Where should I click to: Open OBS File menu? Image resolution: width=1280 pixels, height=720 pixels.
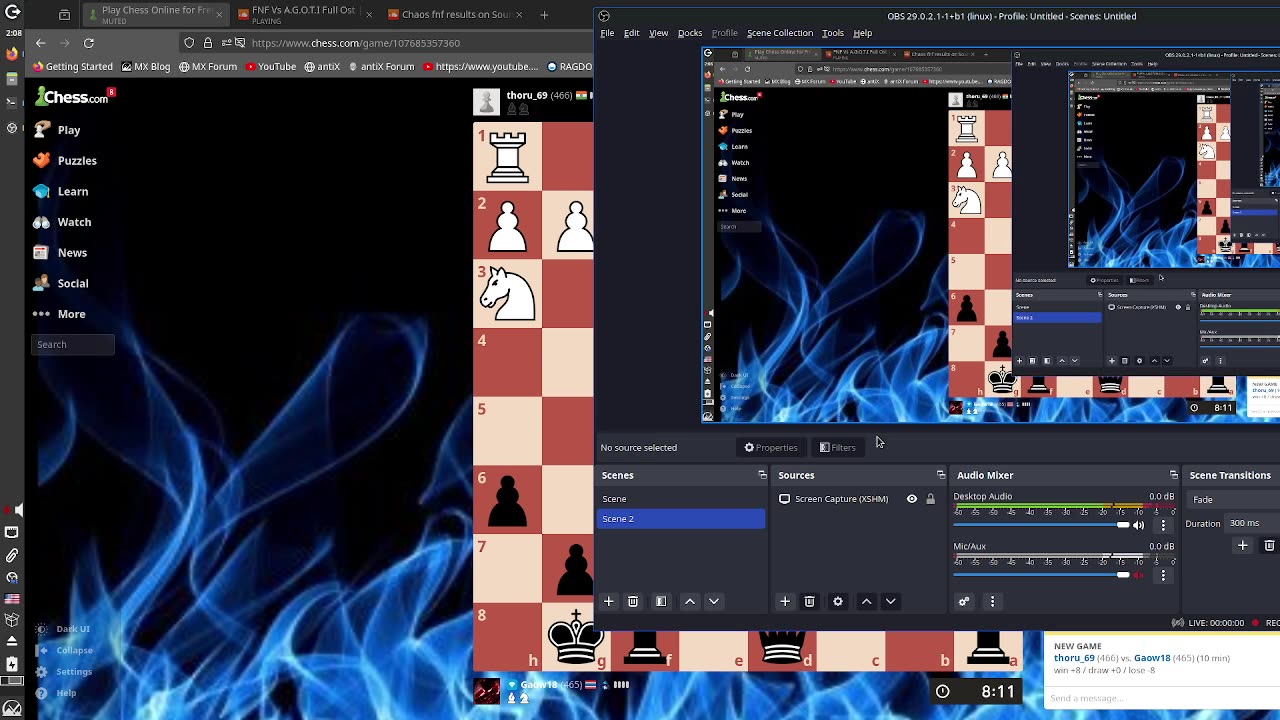[607, 33]
